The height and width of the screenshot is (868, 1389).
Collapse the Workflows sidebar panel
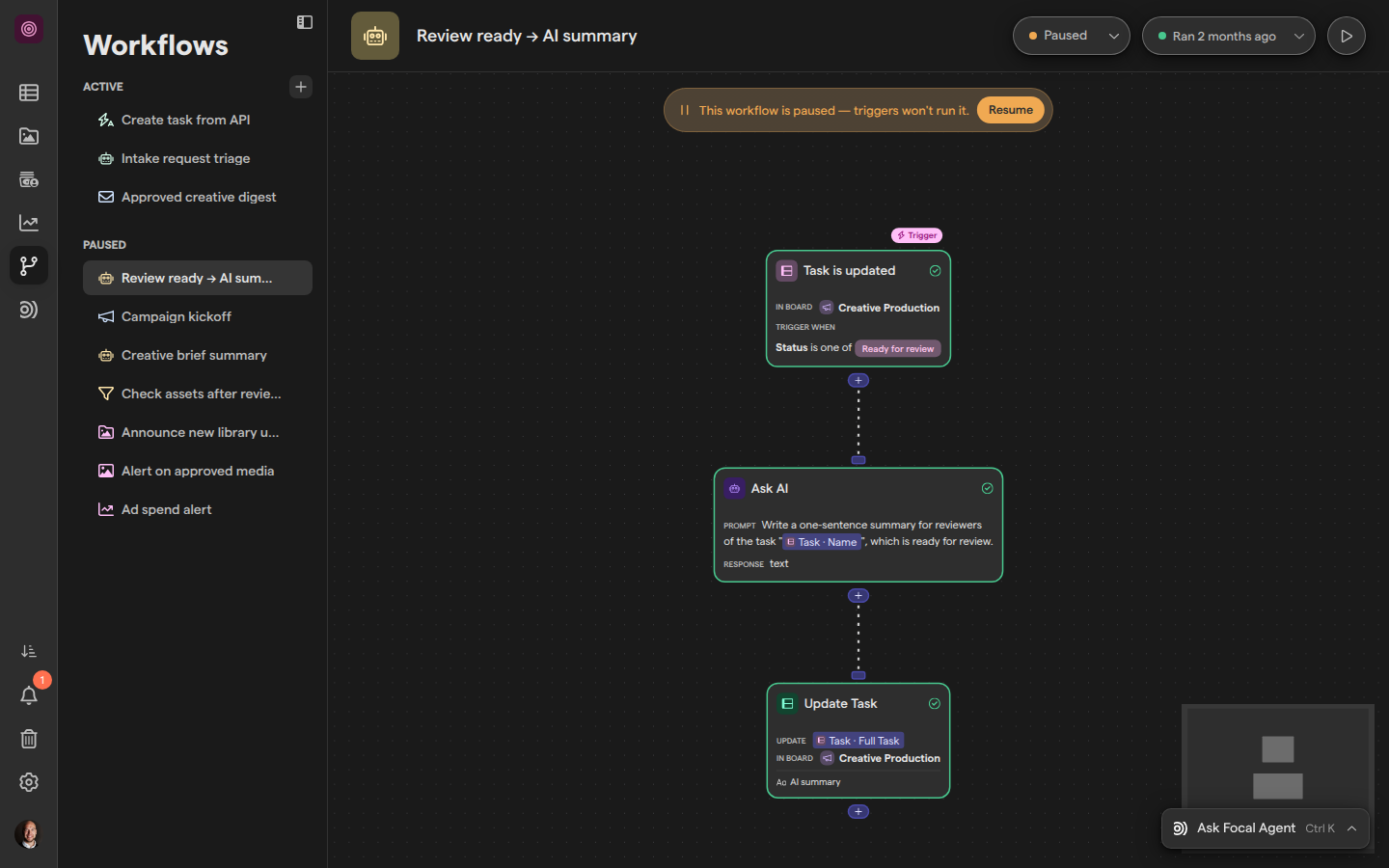coord(305,22)
